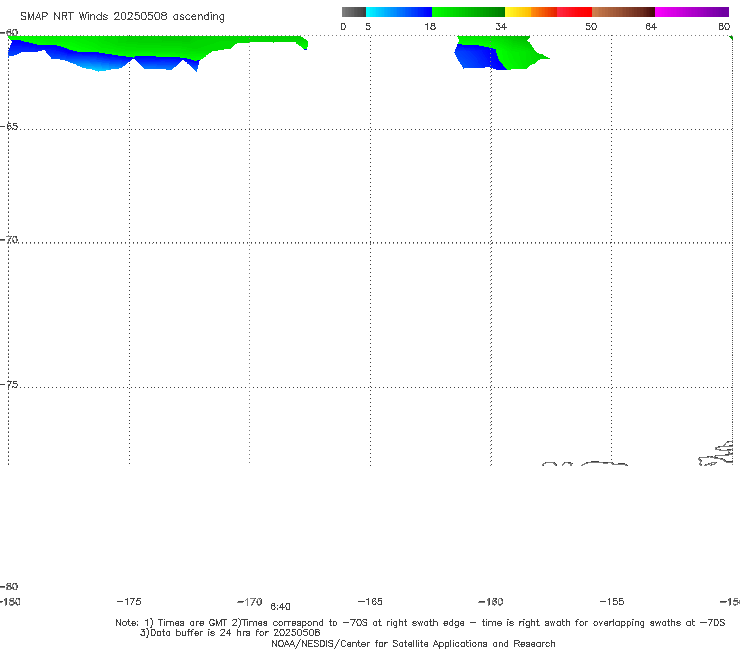Click the color bar label '5'

point(368,26)
